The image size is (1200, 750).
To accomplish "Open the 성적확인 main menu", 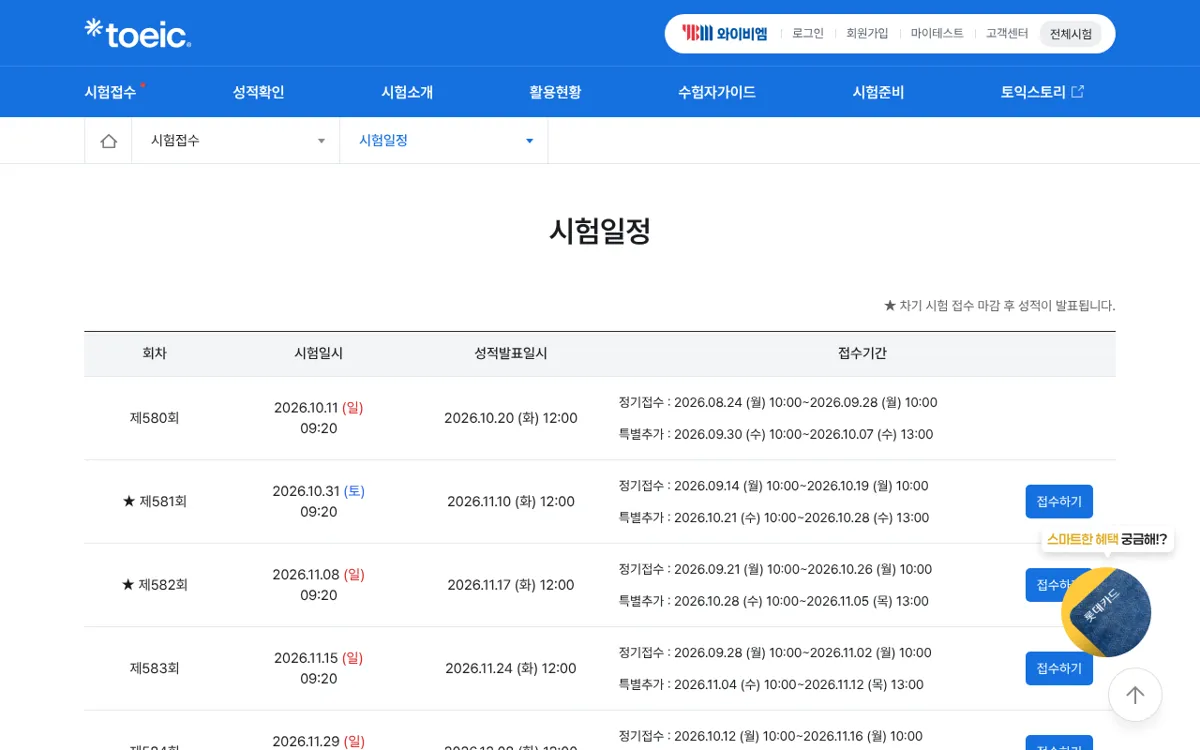I will point(258,92).
